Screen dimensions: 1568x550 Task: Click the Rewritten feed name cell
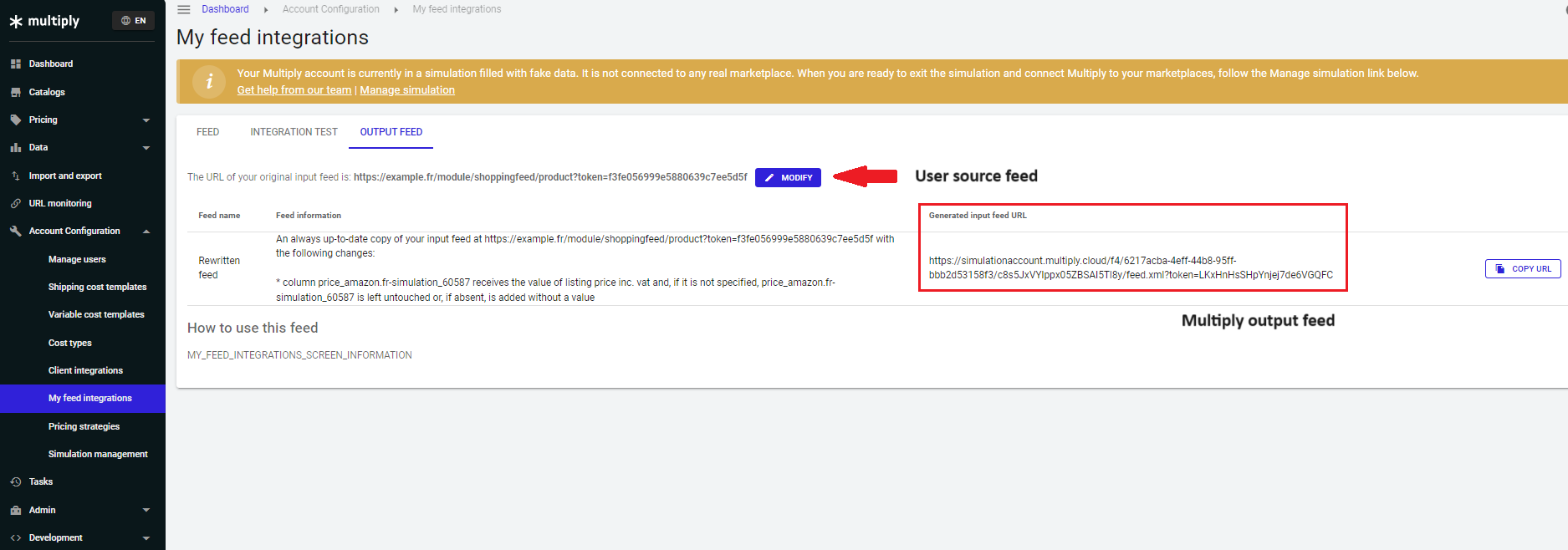(219, 267)
